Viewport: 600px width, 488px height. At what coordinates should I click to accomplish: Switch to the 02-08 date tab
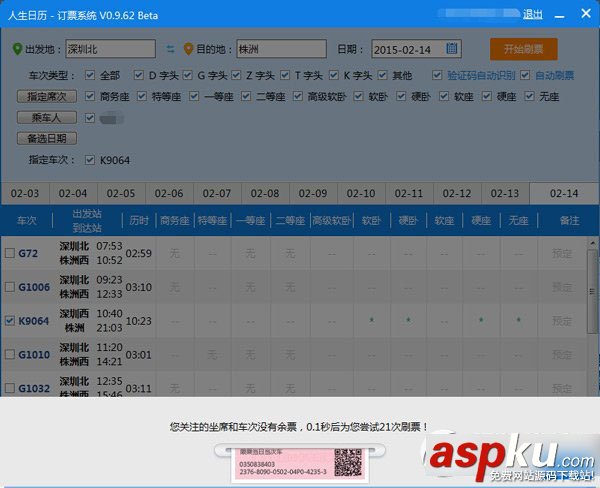point(265,193)
